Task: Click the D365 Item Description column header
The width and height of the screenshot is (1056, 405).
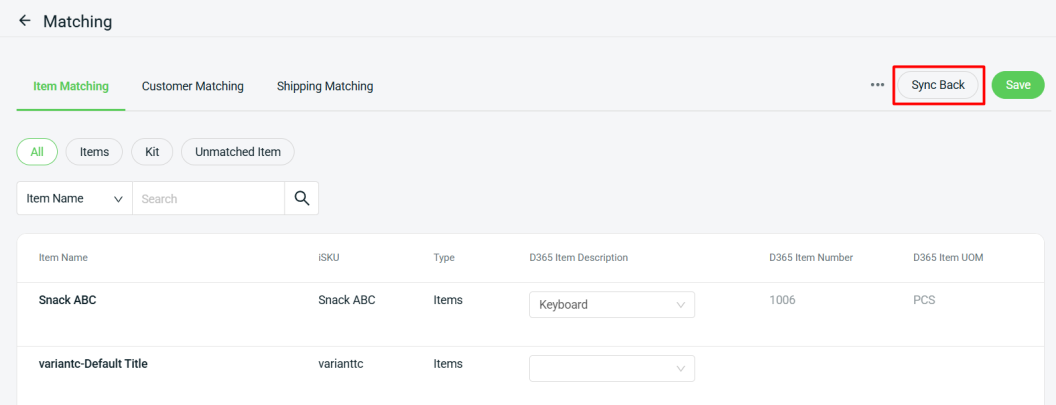Action: (x=578, y=258)
